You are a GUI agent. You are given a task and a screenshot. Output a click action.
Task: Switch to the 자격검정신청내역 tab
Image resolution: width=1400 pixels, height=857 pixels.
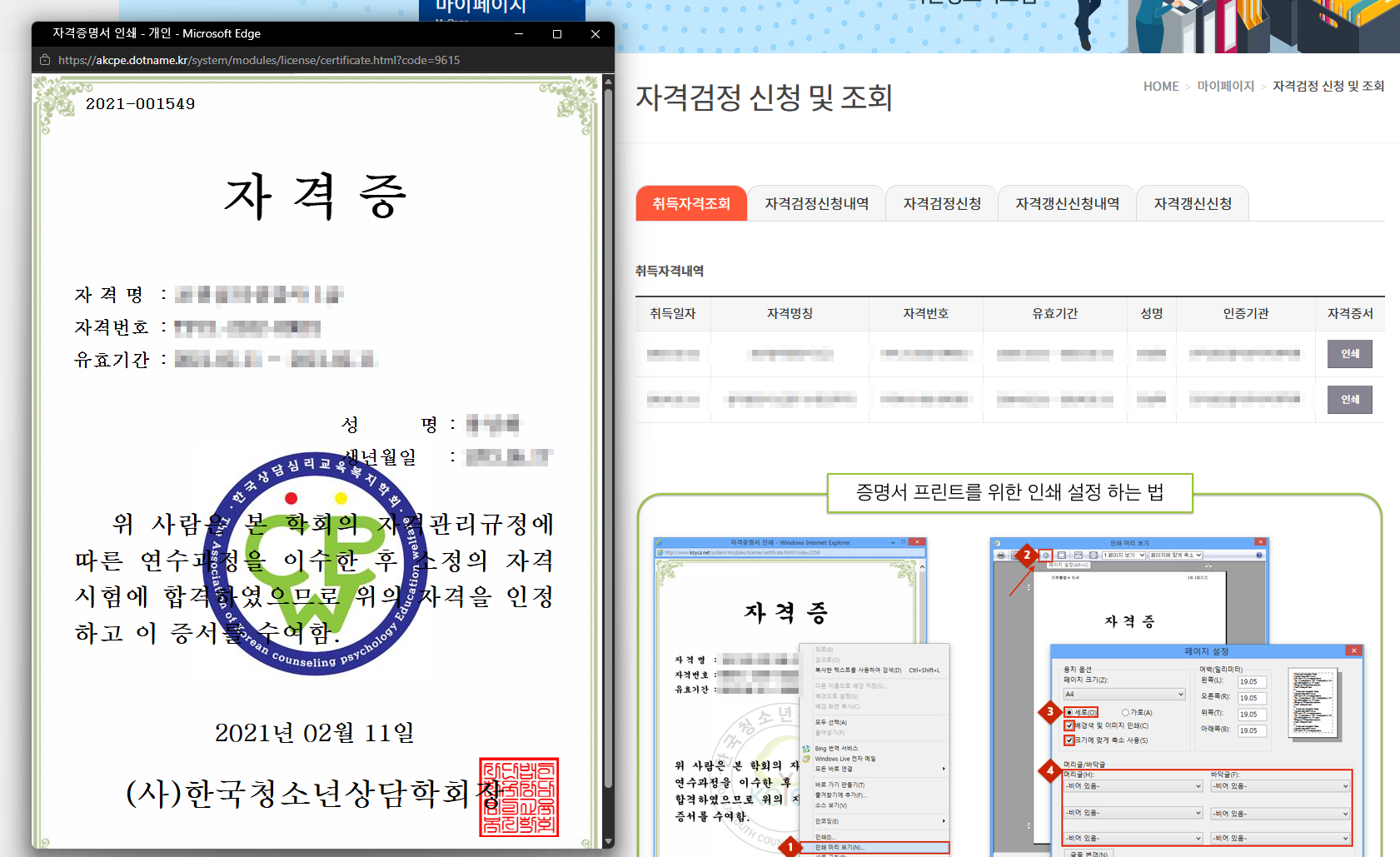pyautogui.click(x=816, y=204)
